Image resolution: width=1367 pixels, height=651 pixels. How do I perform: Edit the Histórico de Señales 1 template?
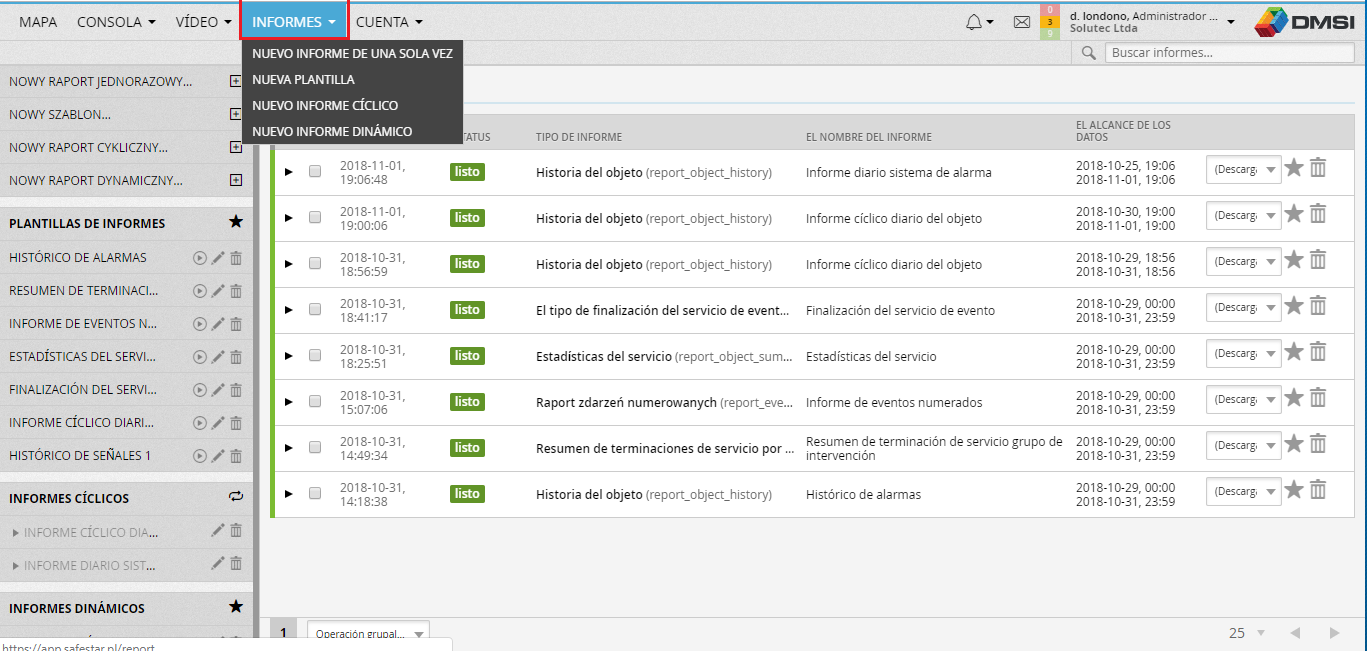218,456
